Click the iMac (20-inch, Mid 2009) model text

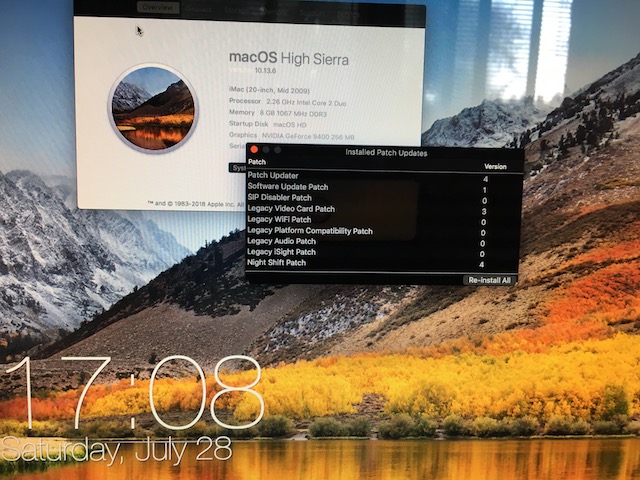pos(269,90)
